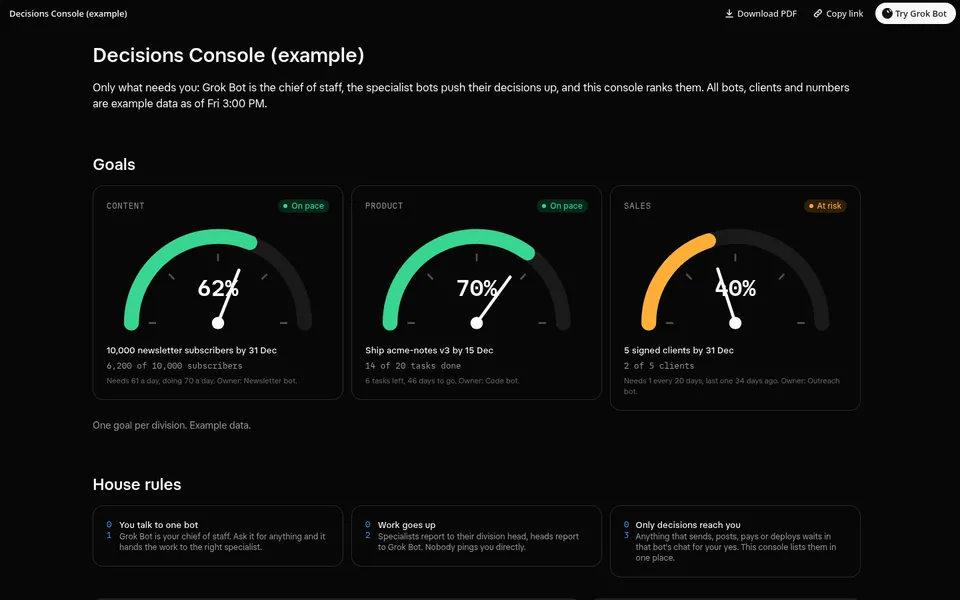The height and width of the screenshot is (600, 960).
Task: Click the 'Only decisions reach you' rule title
Action: (x=688, y=525)
